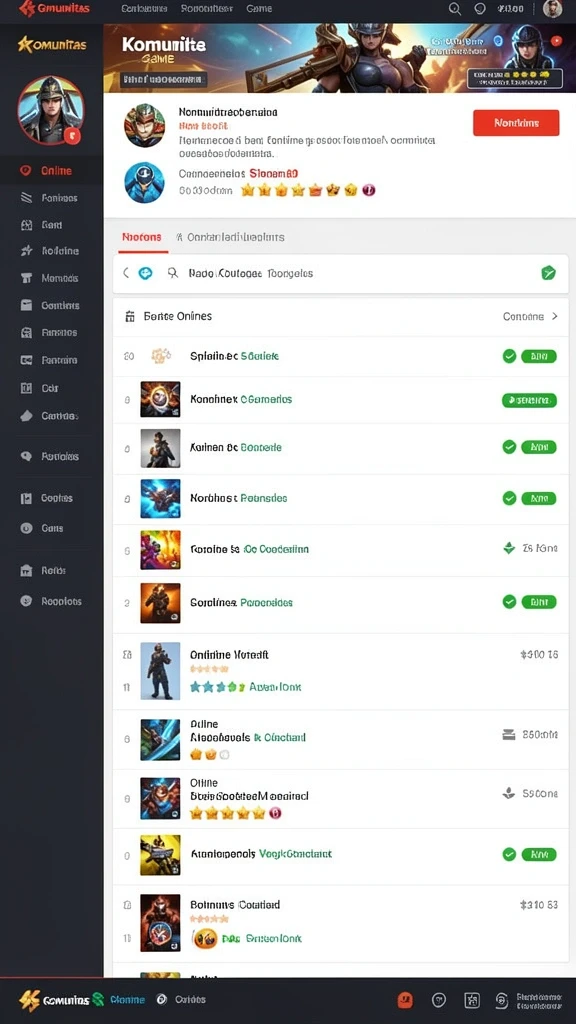The height and width of the screenshot is (1024, 576).
Task: Click the back chevron in search bar
Action: 126,274
